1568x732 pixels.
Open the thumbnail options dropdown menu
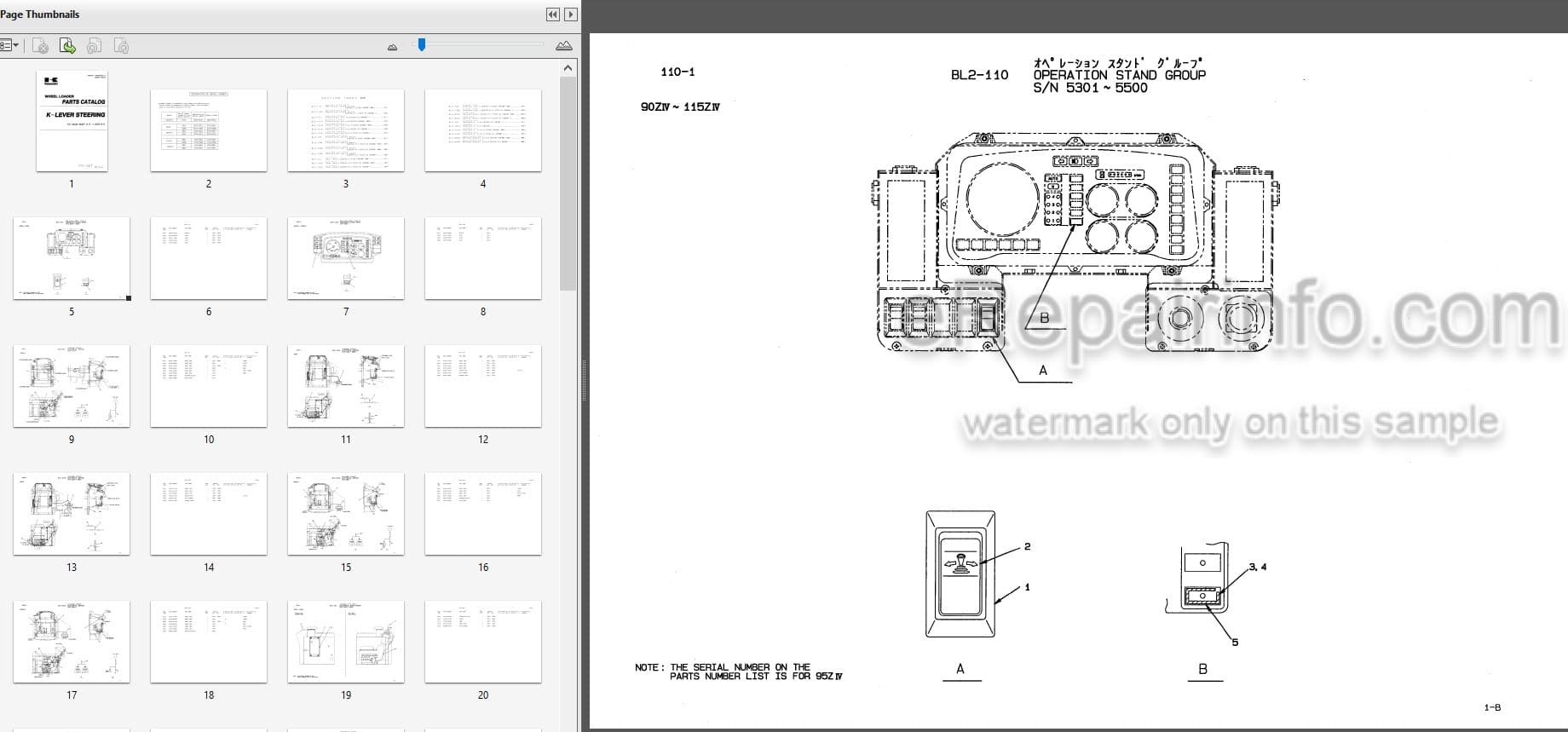9,45
